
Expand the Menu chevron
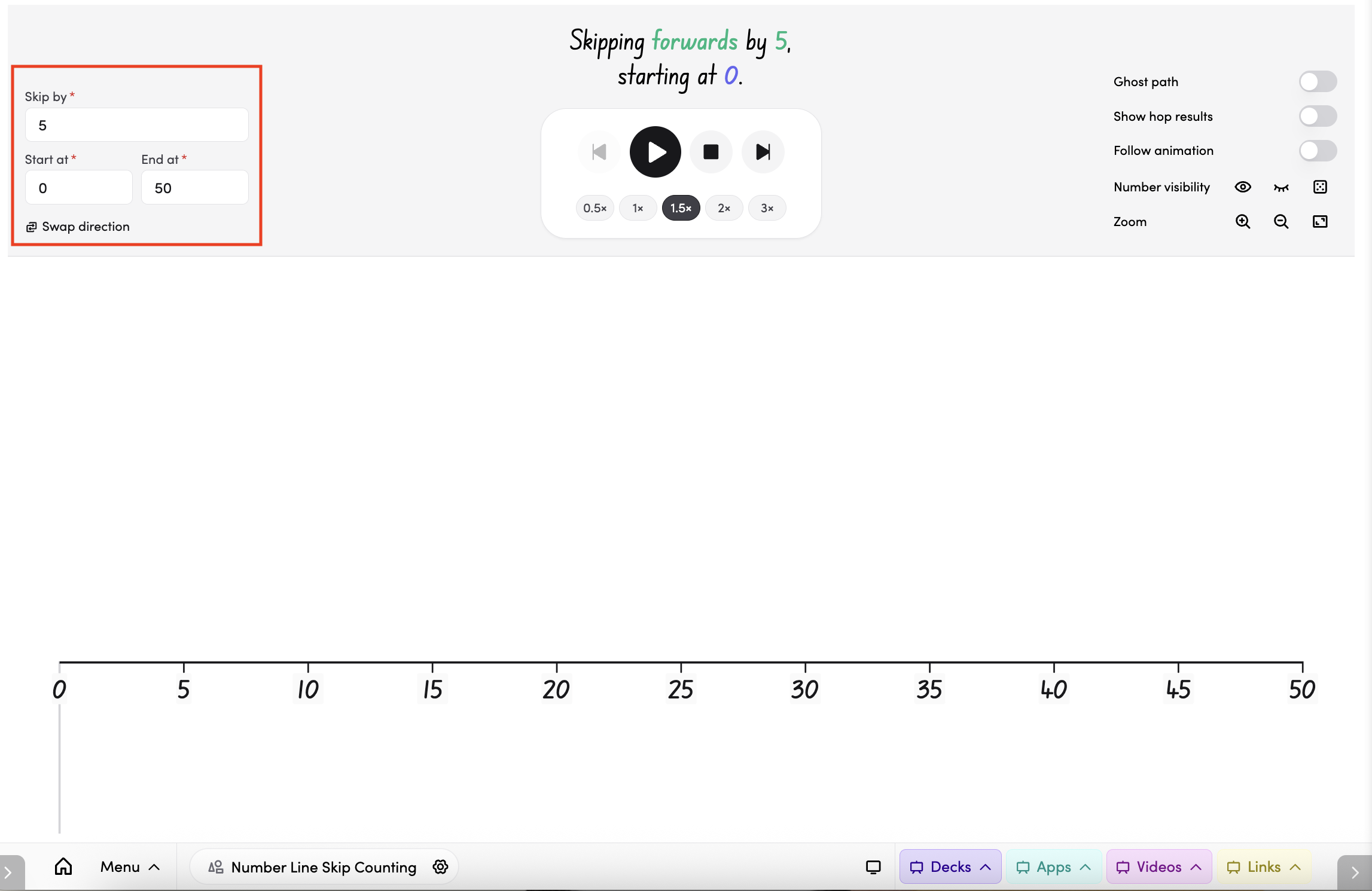(154, 867)
